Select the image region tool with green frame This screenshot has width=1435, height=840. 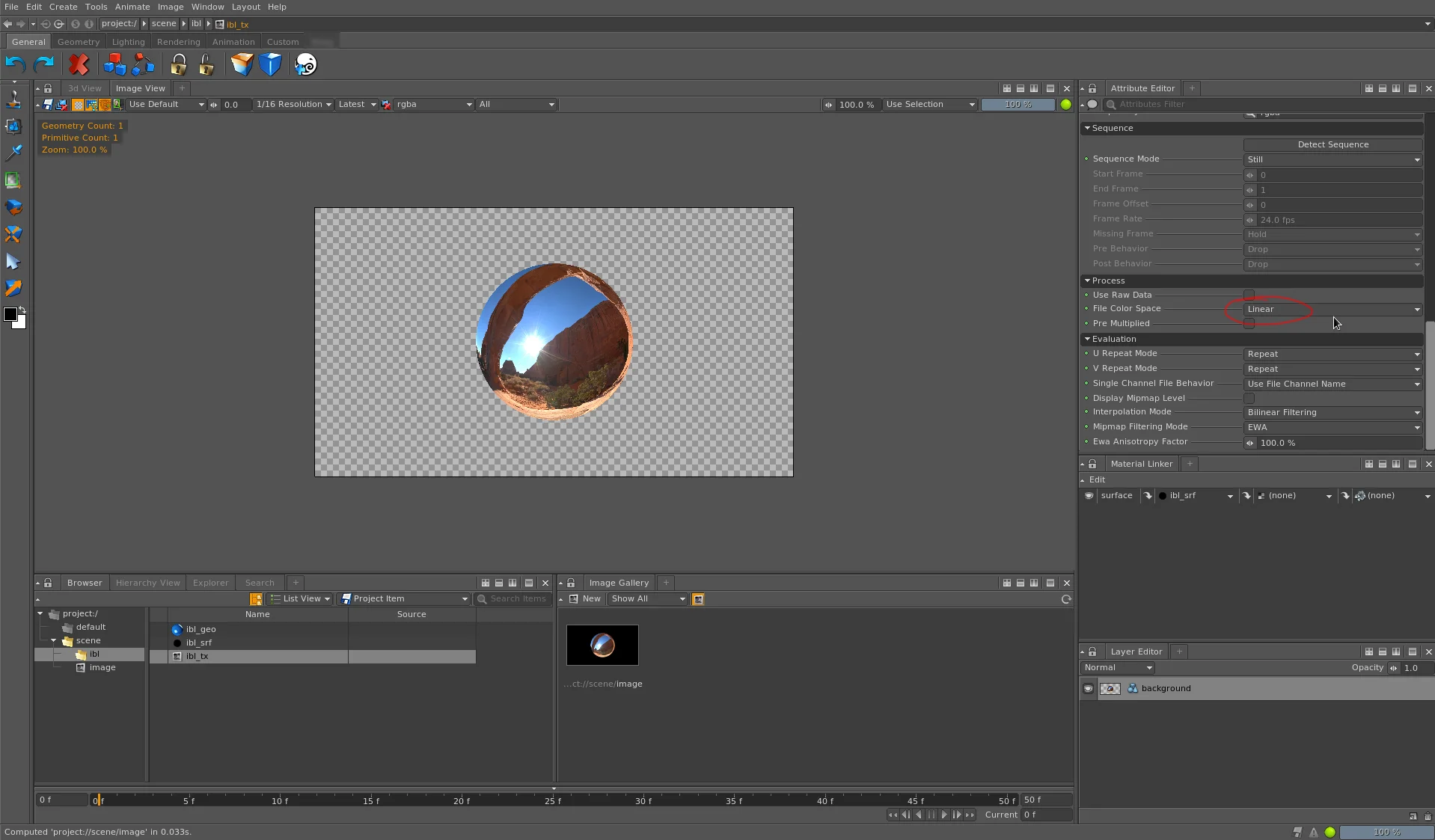click(13, 180)
